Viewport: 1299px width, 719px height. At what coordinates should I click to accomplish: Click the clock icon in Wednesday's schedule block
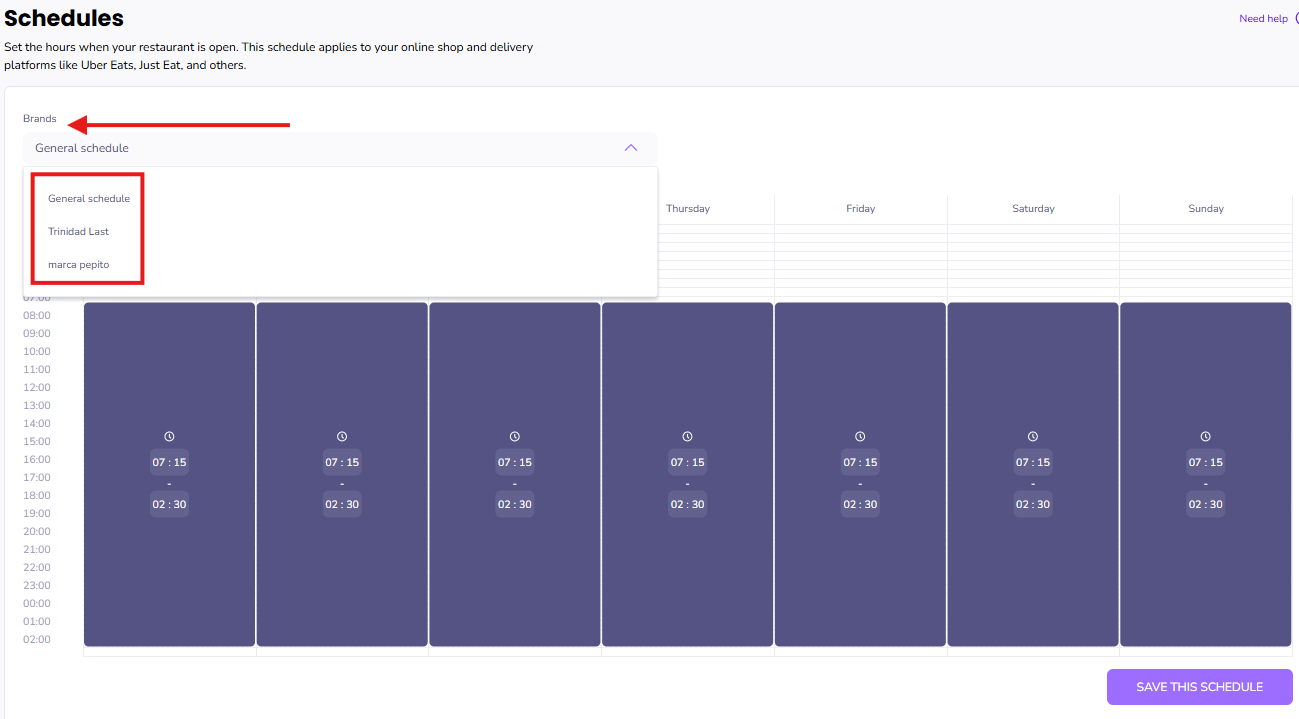pyautogui.click(x=514, y=436)
